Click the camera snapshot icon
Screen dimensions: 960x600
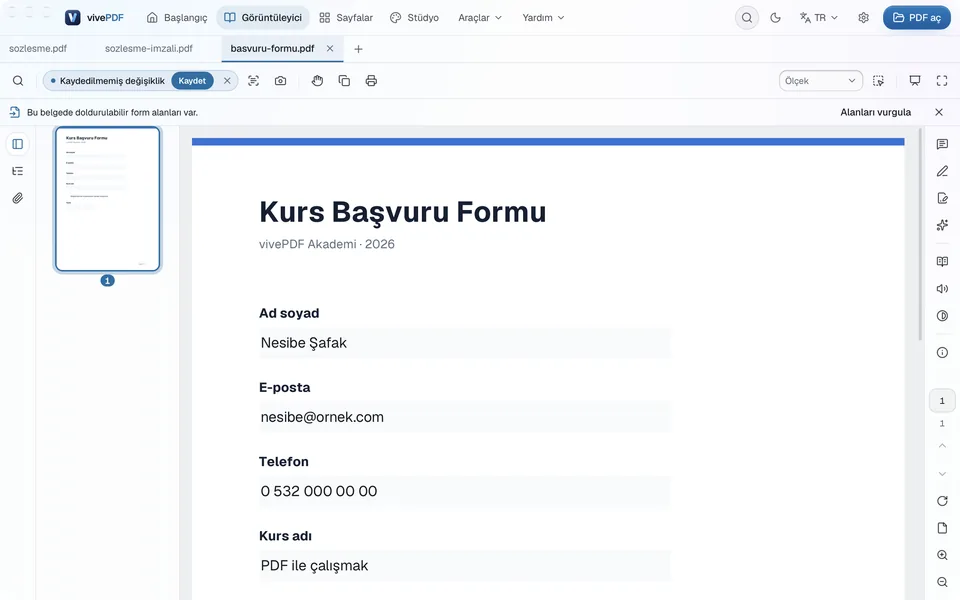tap(280, 81)
